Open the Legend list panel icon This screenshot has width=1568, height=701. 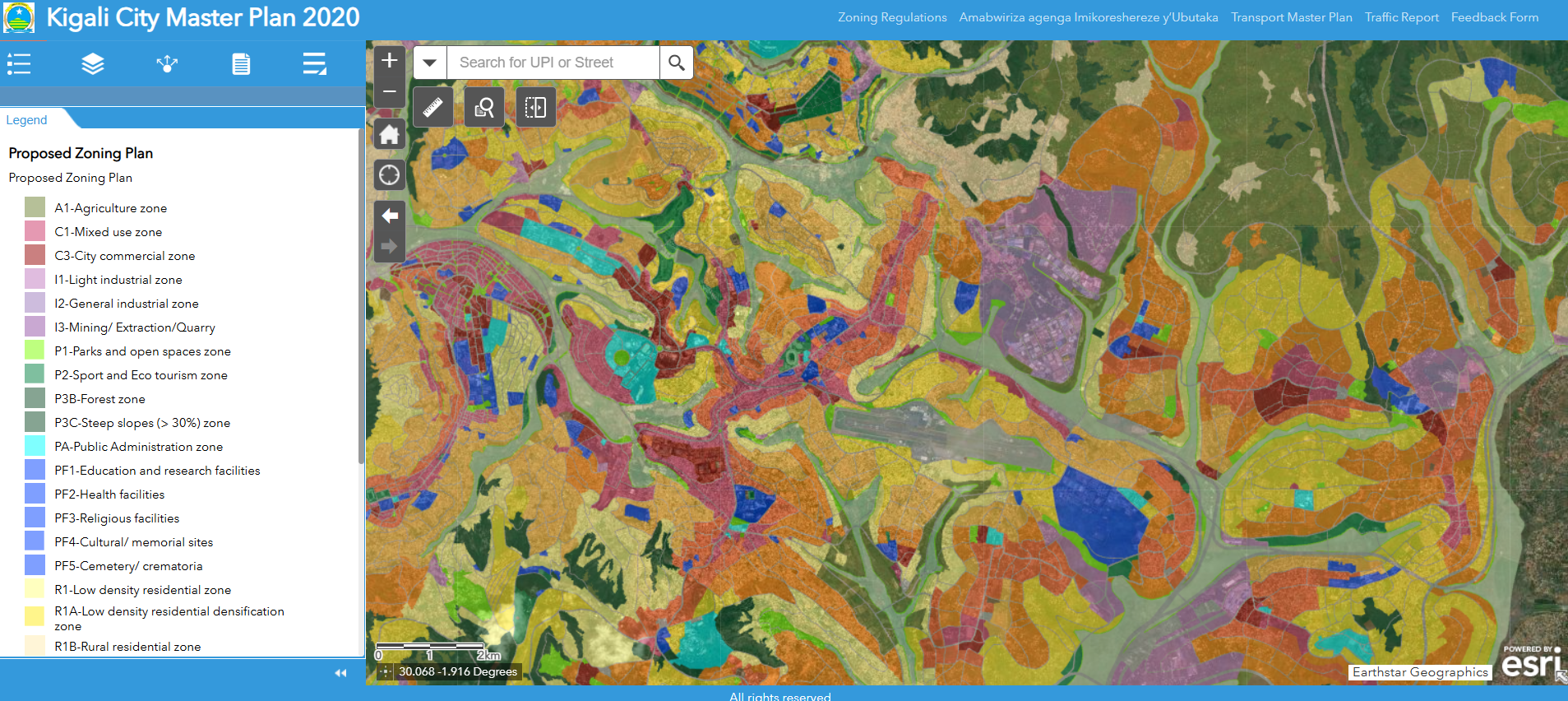pos(19,63)
